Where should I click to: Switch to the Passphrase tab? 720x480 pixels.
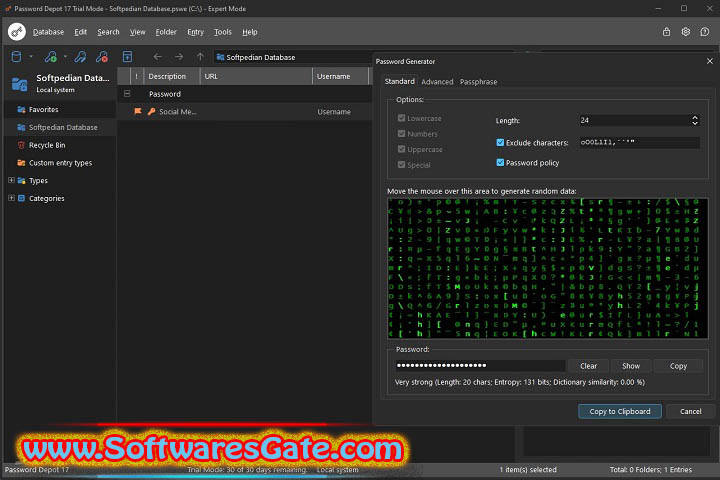click(x=478, y=82)
